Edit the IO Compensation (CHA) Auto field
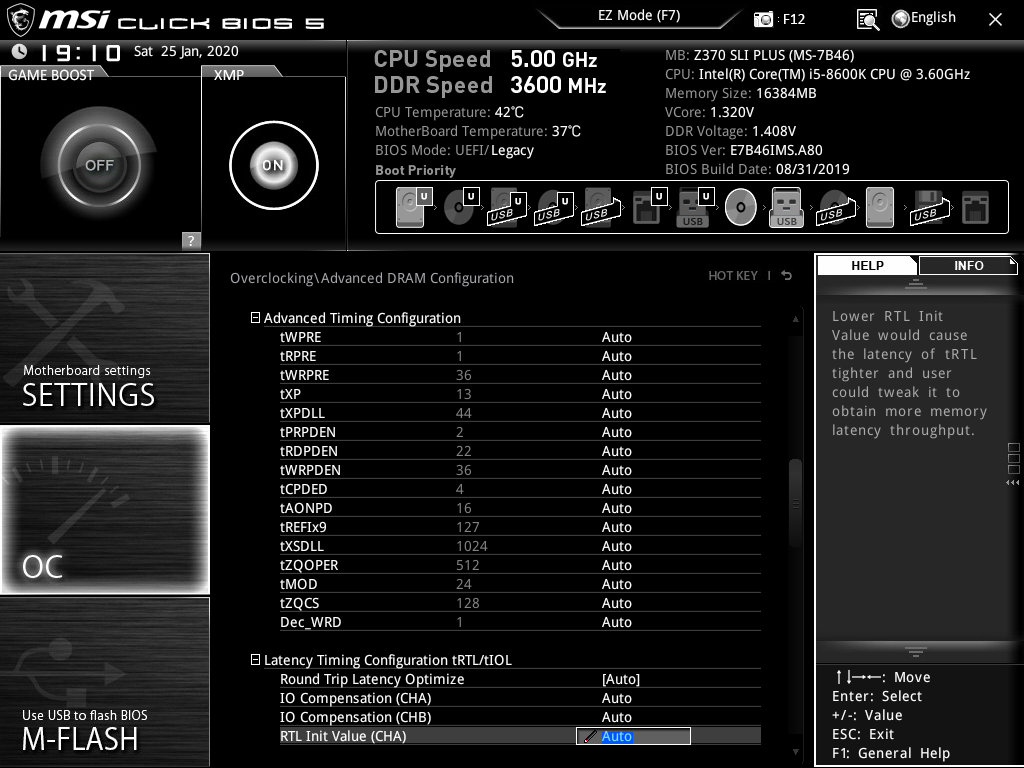Screen dimensions: 1024x768 click(616, 698)
